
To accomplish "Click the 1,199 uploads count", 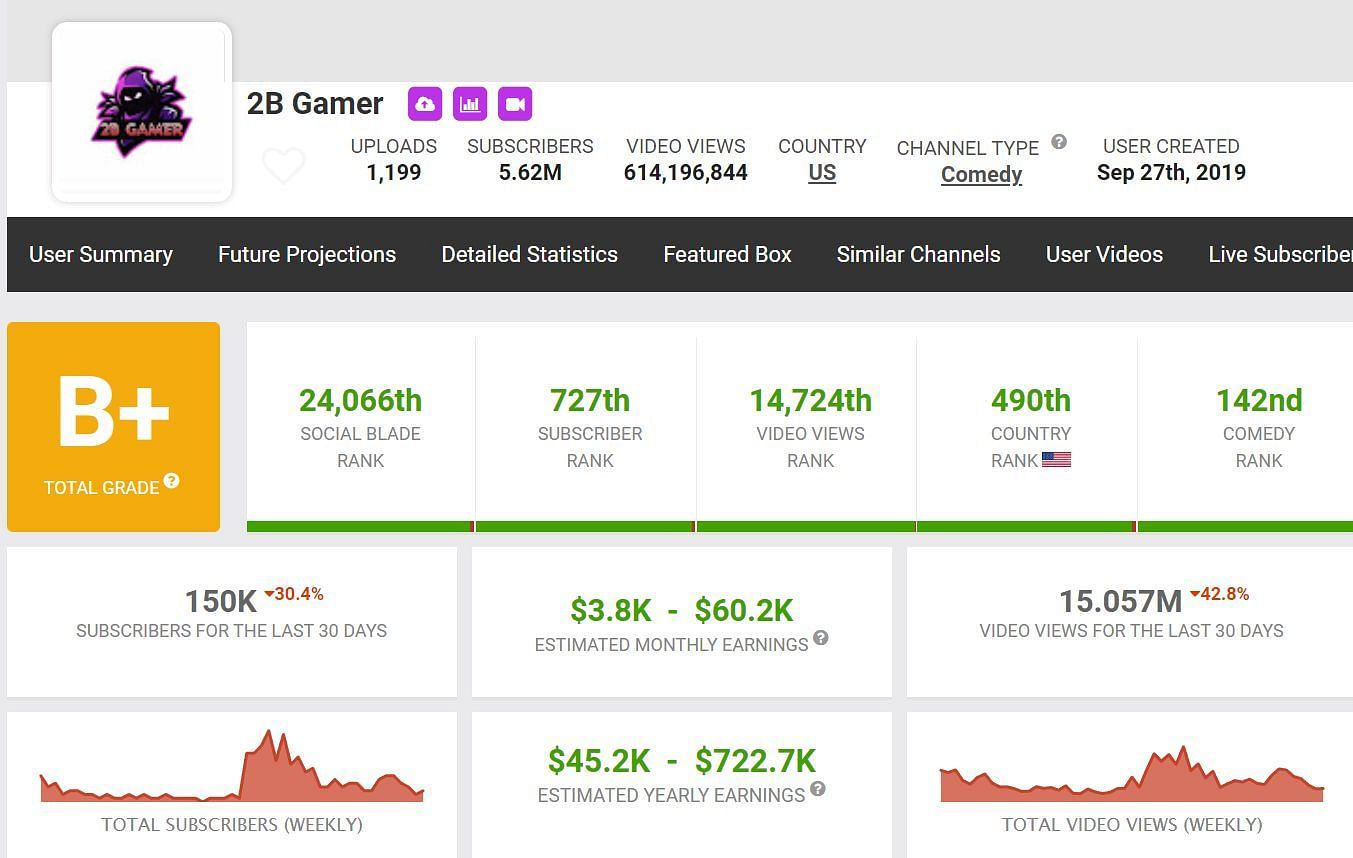I will [394, 173].
